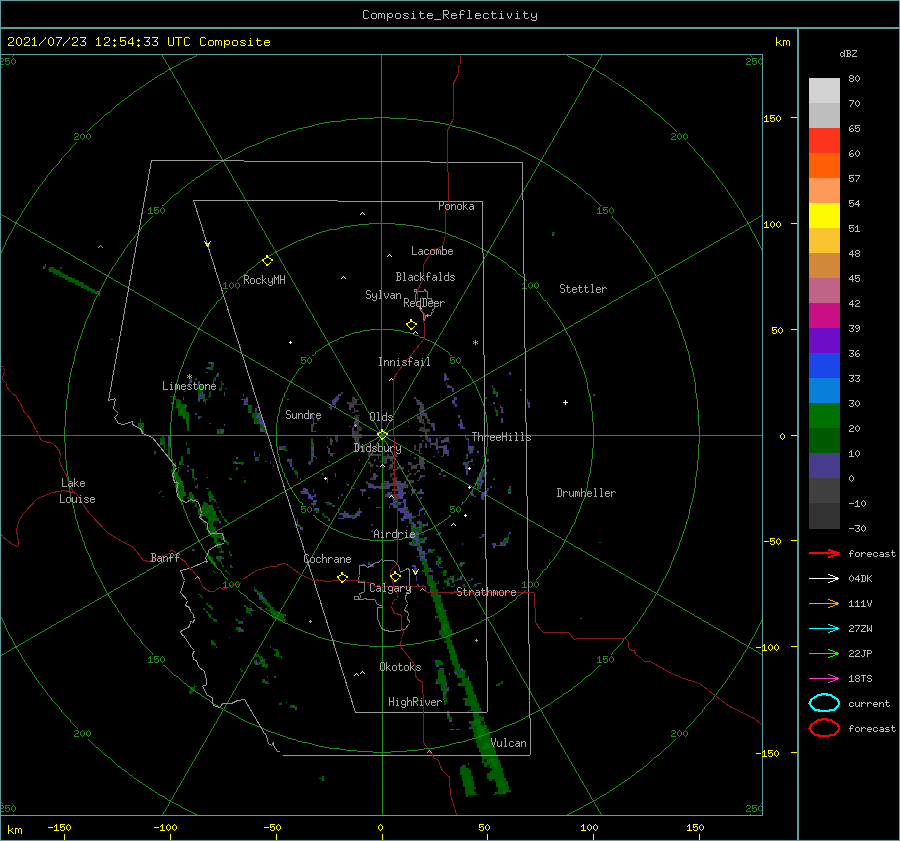Viewport: 900px width, 841px height.
Task: Click the Lacombe city label
Action: [432, 251]
